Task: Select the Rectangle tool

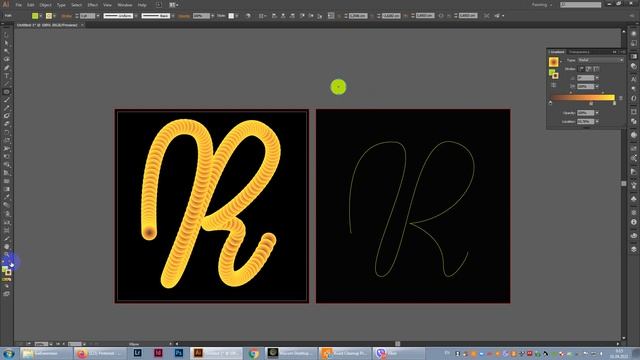Action: (x=6, y=92)
